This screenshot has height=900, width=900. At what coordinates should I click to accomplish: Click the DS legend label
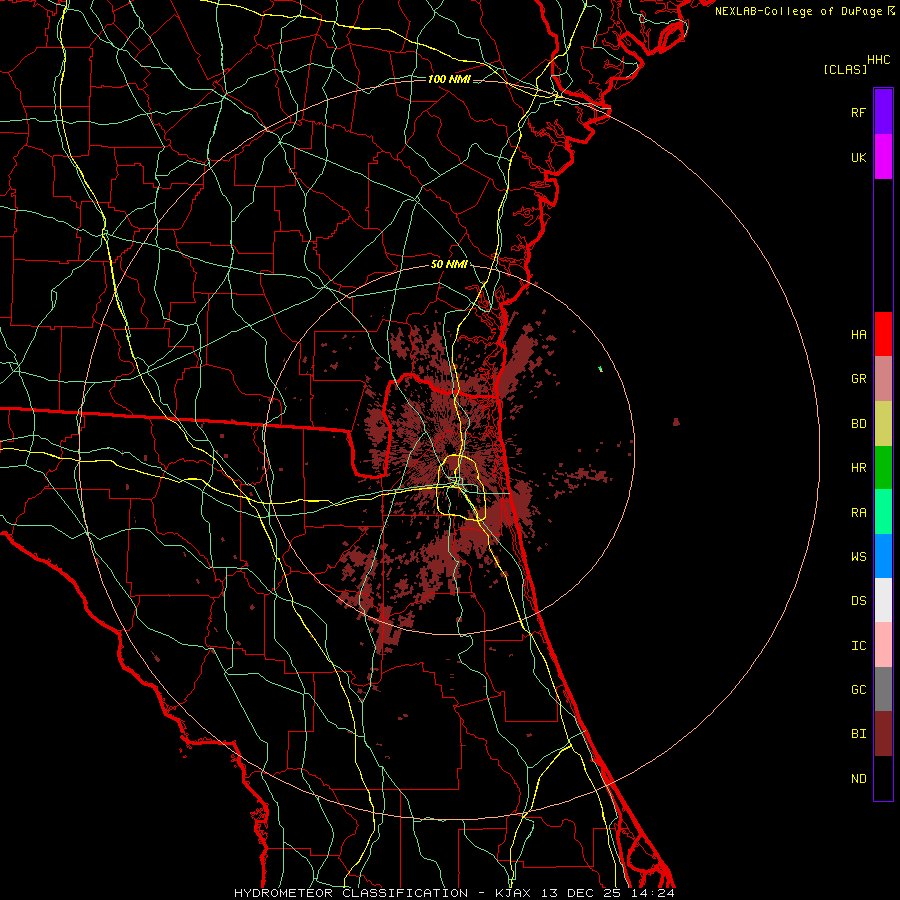click(858, 601)
